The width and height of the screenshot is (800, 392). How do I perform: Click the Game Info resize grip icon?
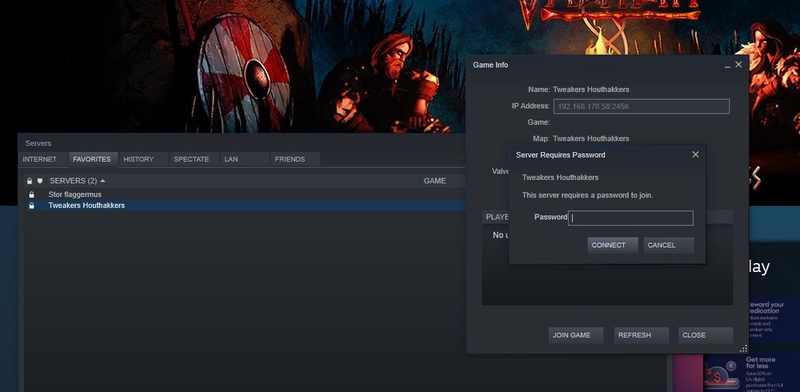(743, 349)
